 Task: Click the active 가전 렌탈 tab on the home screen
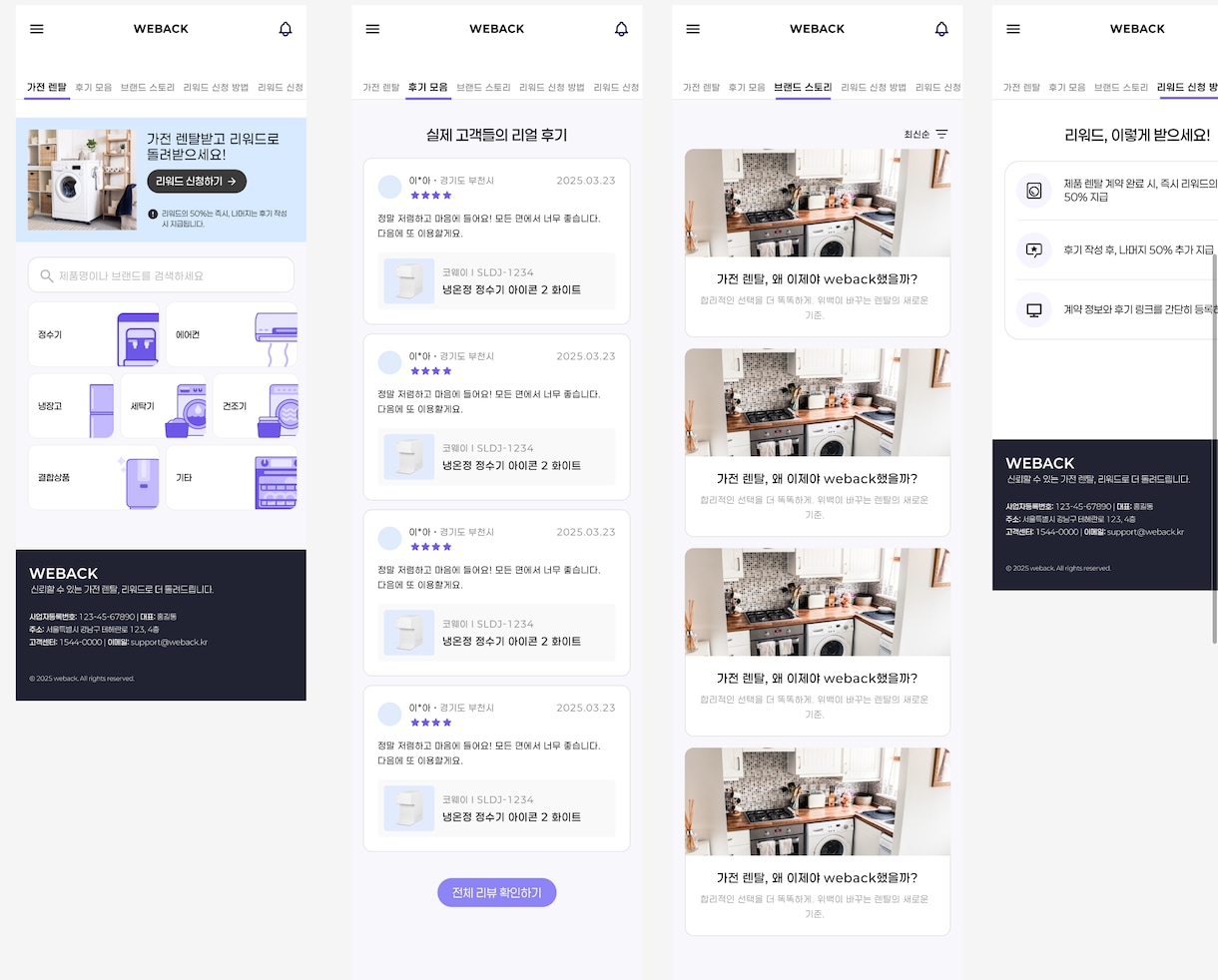click(47, 88)
